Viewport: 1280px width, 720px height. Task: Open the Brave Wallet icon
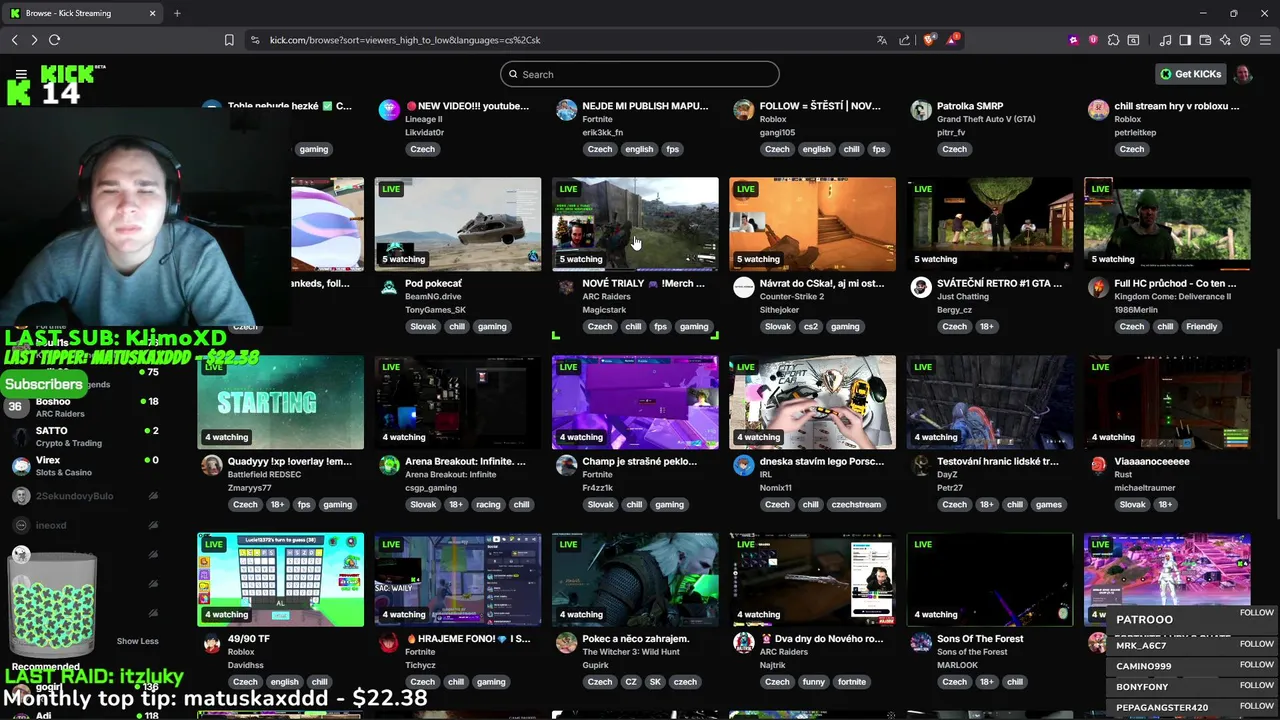point(1205,40)
